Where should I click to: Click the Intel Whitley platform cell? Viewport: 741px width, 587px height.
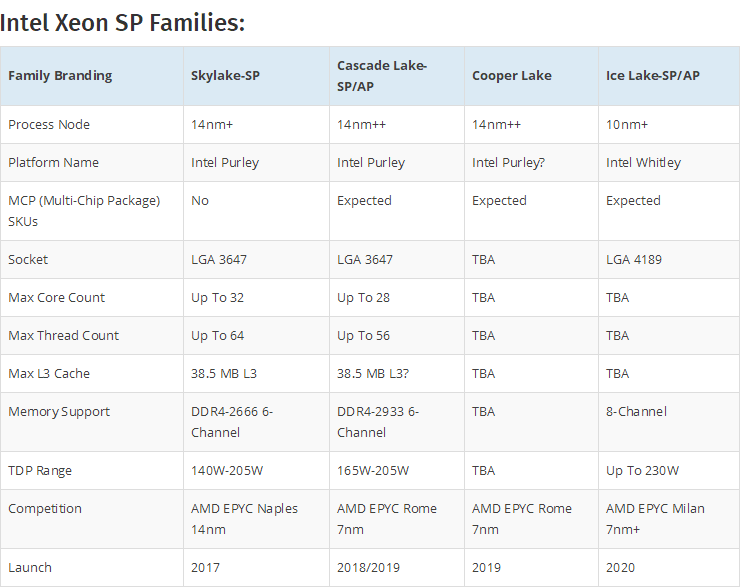click(643, 163)
